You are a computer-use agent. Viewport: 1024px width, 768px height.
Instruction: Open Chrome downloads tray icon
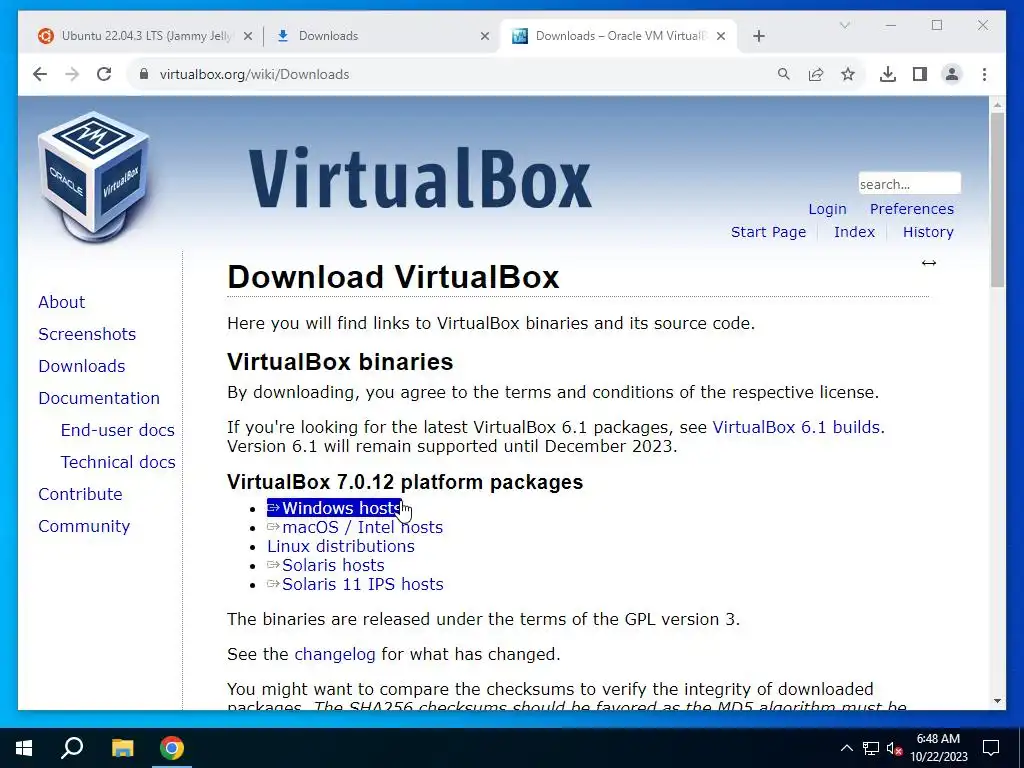888,74
